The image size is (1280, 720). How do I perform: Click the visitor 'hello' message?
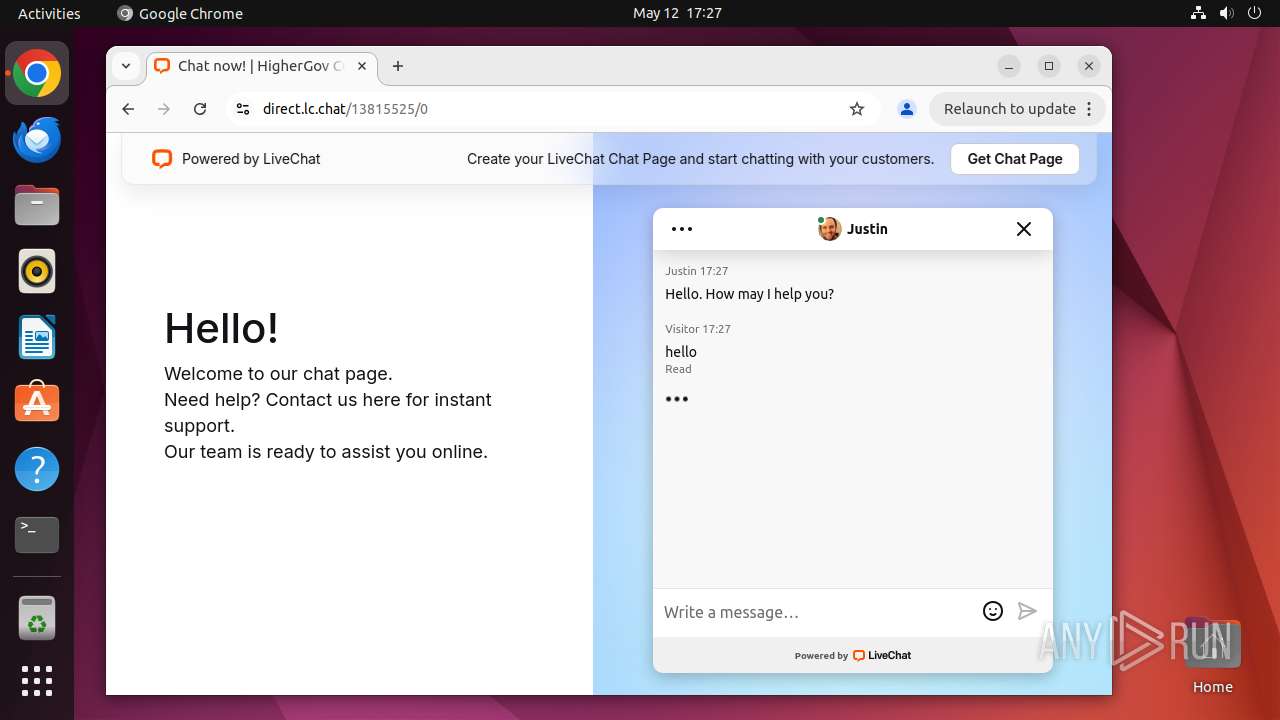681,352
